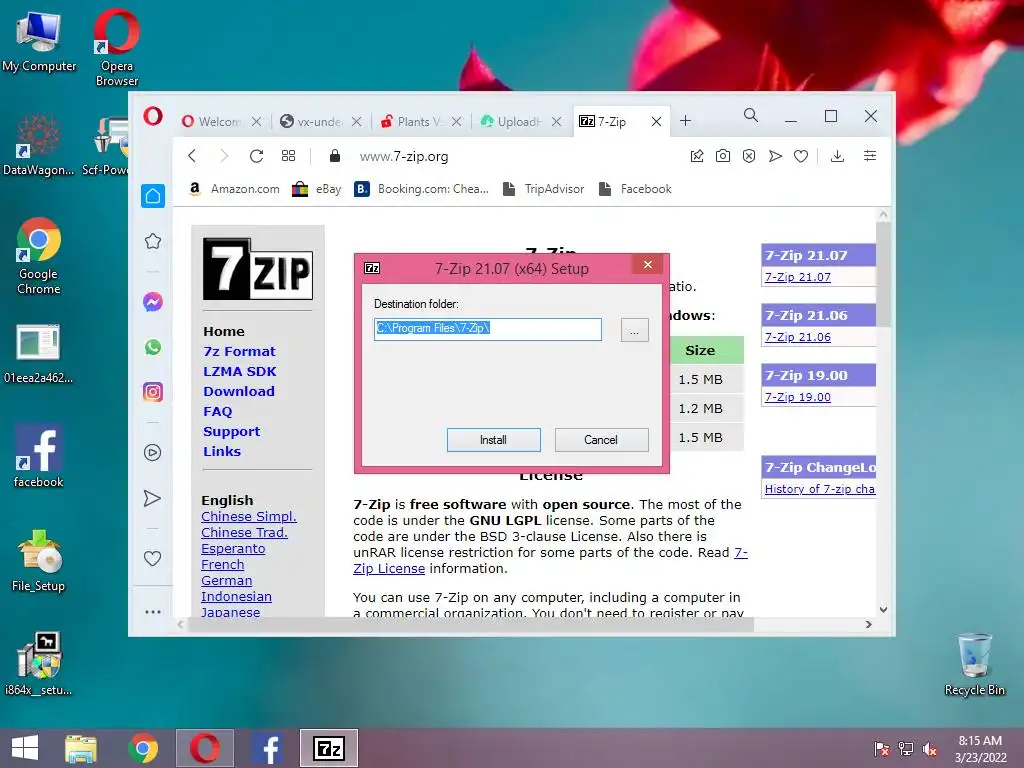Open the LZMA SDK link
1024x768 pixels.
coord(240,372)
